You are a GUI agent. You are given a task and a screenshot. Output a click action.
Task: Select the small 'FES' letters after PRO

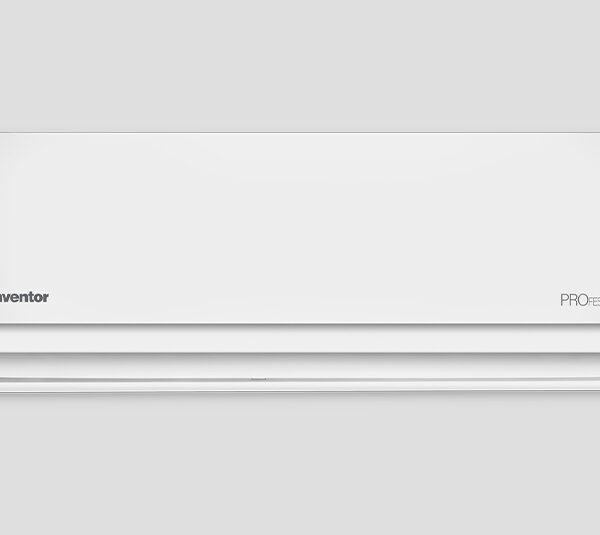pos(594,302)
